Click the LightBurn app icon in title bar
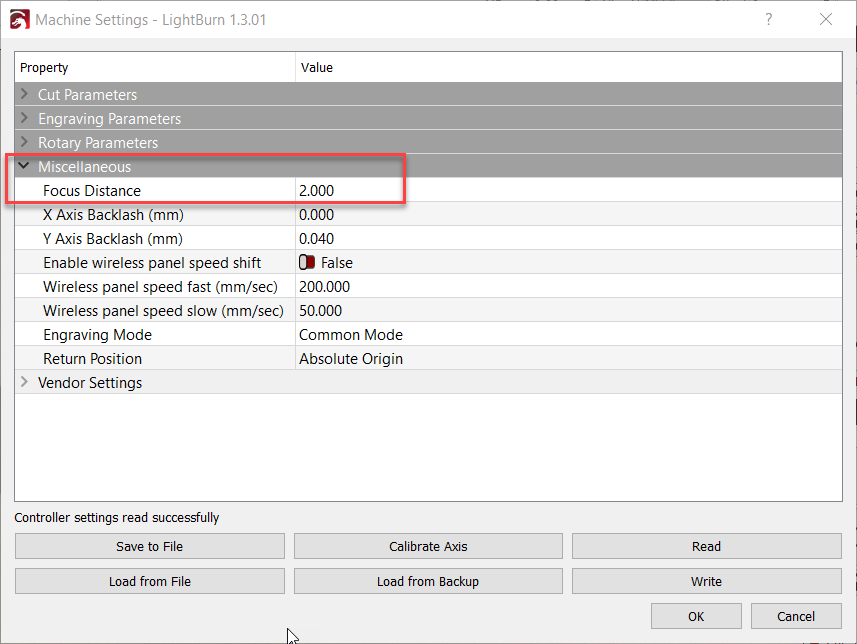 tap(20, 20)
